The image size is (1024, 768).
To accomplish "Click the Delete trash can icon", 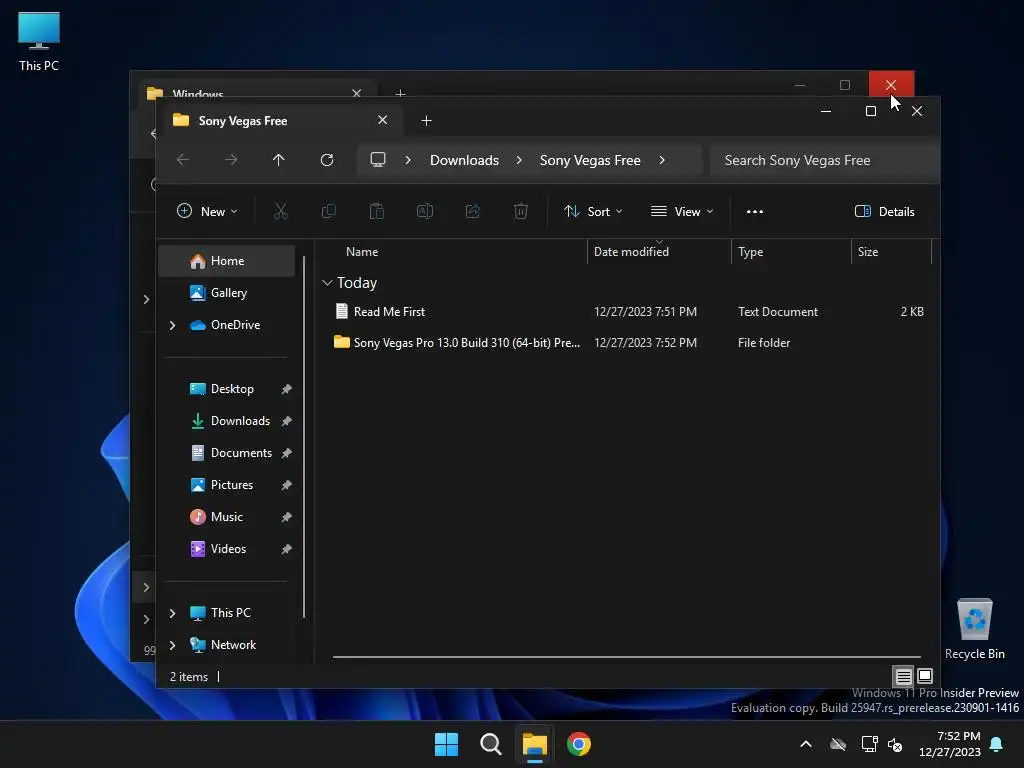I will 520,211.
